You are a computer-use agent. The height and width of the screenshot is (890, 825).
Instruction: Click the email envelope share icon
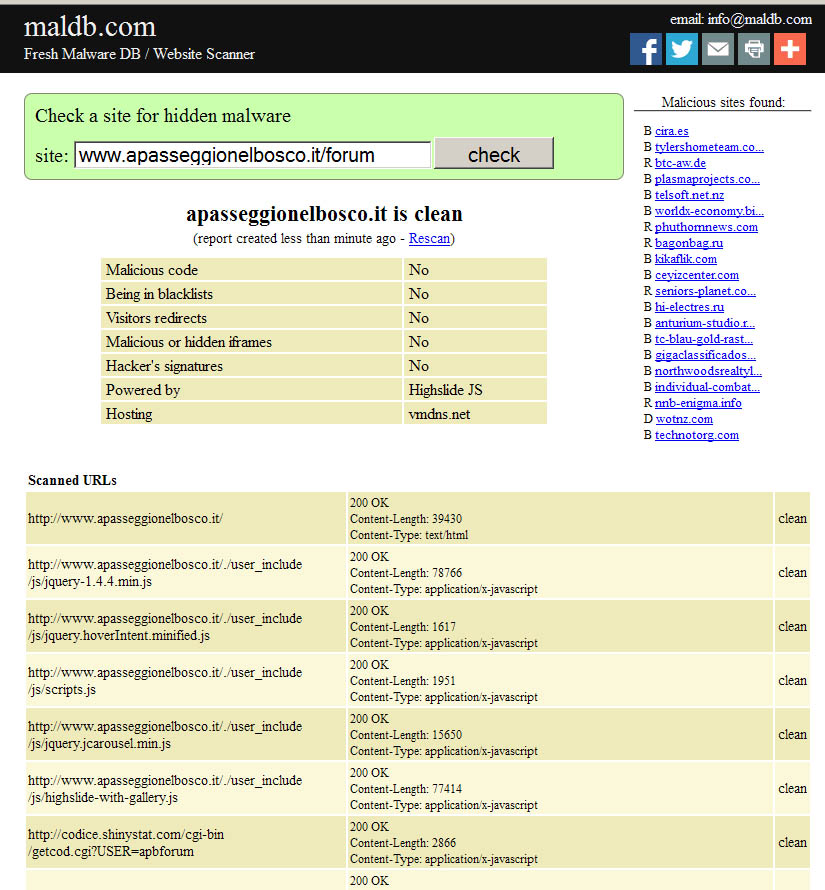point(718,49)
